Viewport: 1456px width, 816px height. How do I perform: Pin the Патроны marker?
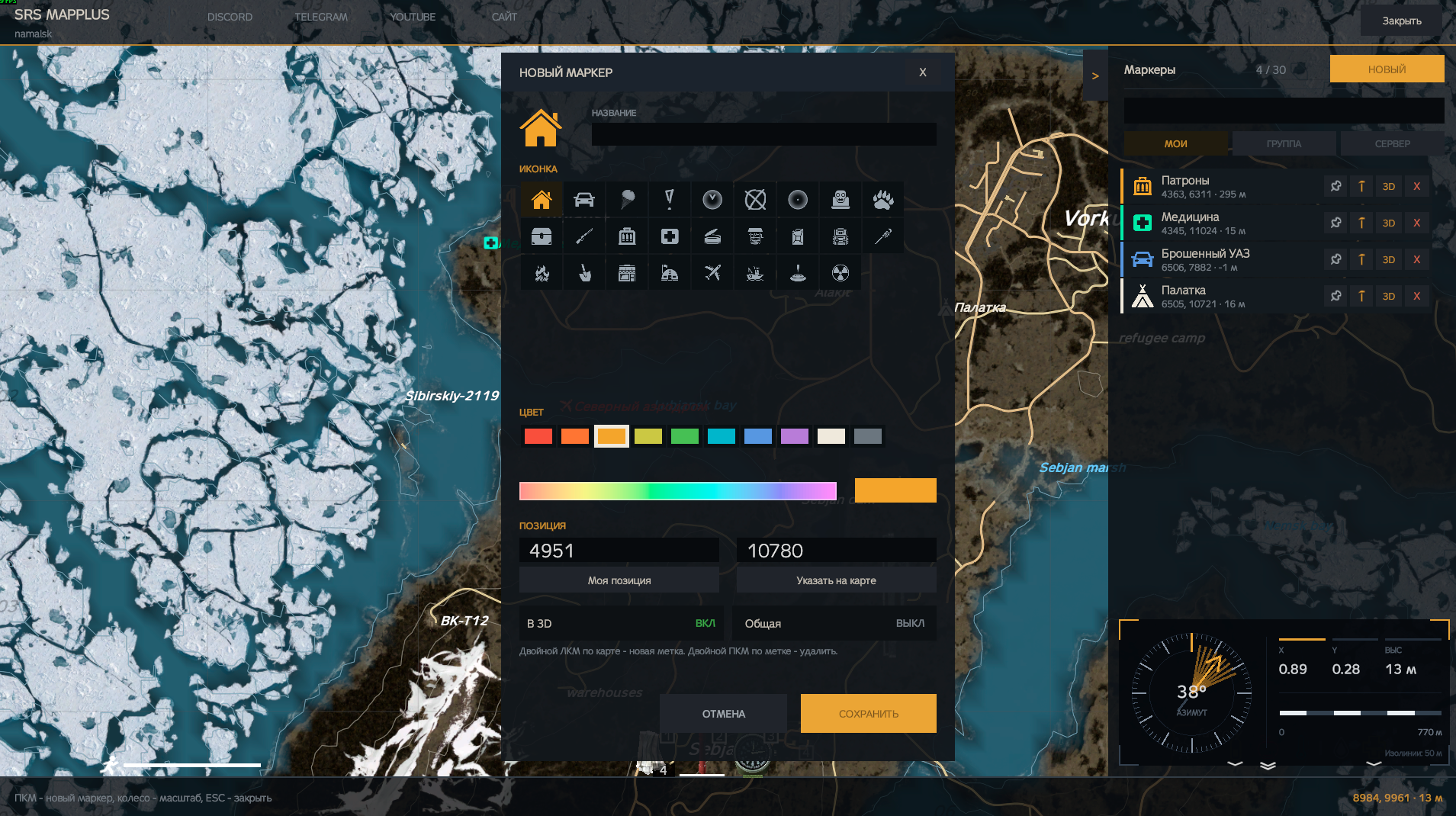pyautogui.click(x=1335, y=186)
